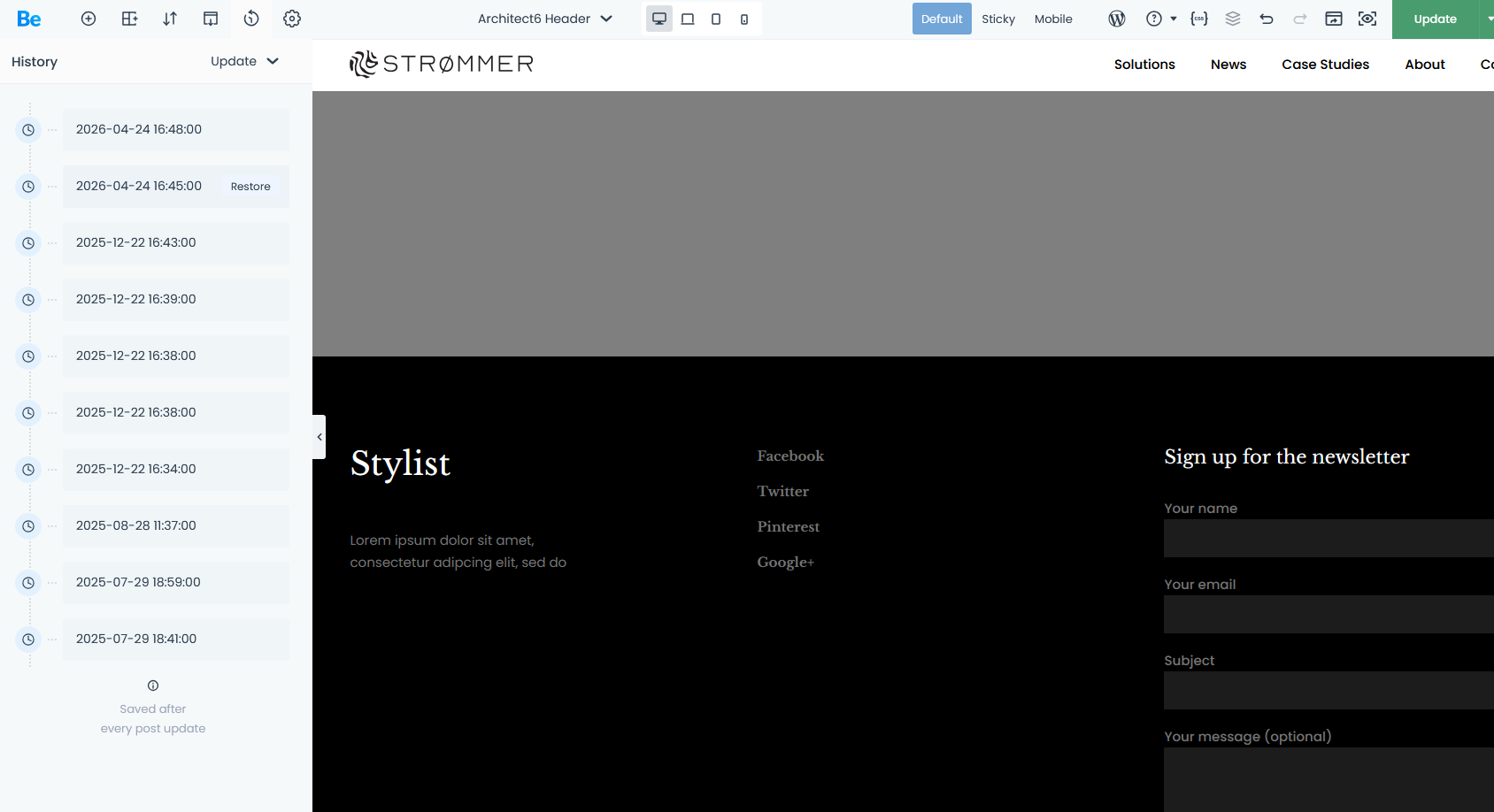The width and height of the screenshot is (1494, 812).
Task: Click the add element plus icon
Action: click(89, 19)
